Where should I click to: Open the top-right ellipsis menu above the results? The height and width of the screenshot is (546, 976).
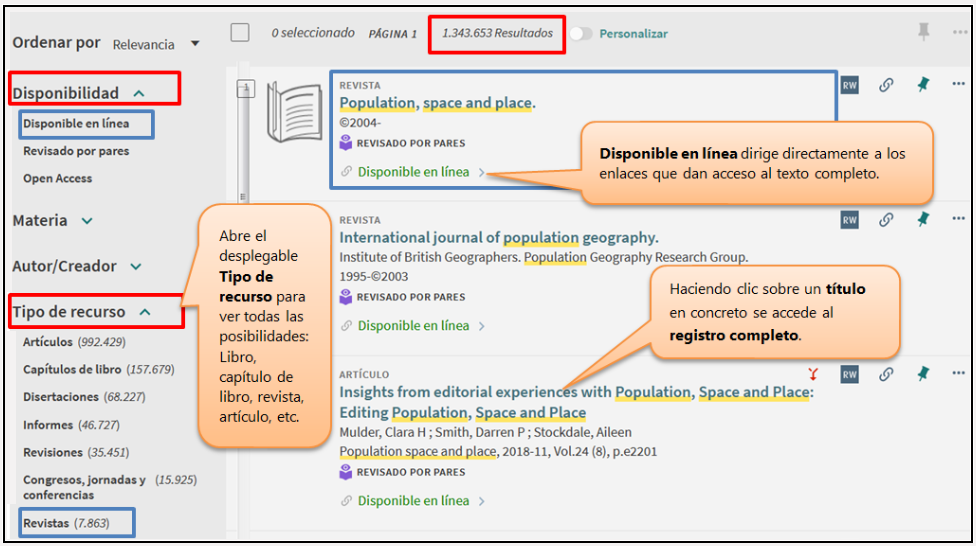pos(959,33)
